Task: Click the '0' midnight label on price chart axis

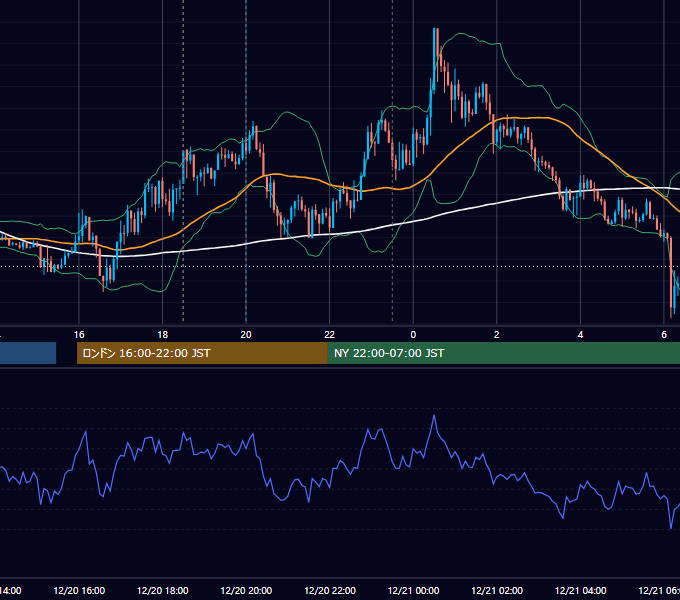Action: (413, 335)
